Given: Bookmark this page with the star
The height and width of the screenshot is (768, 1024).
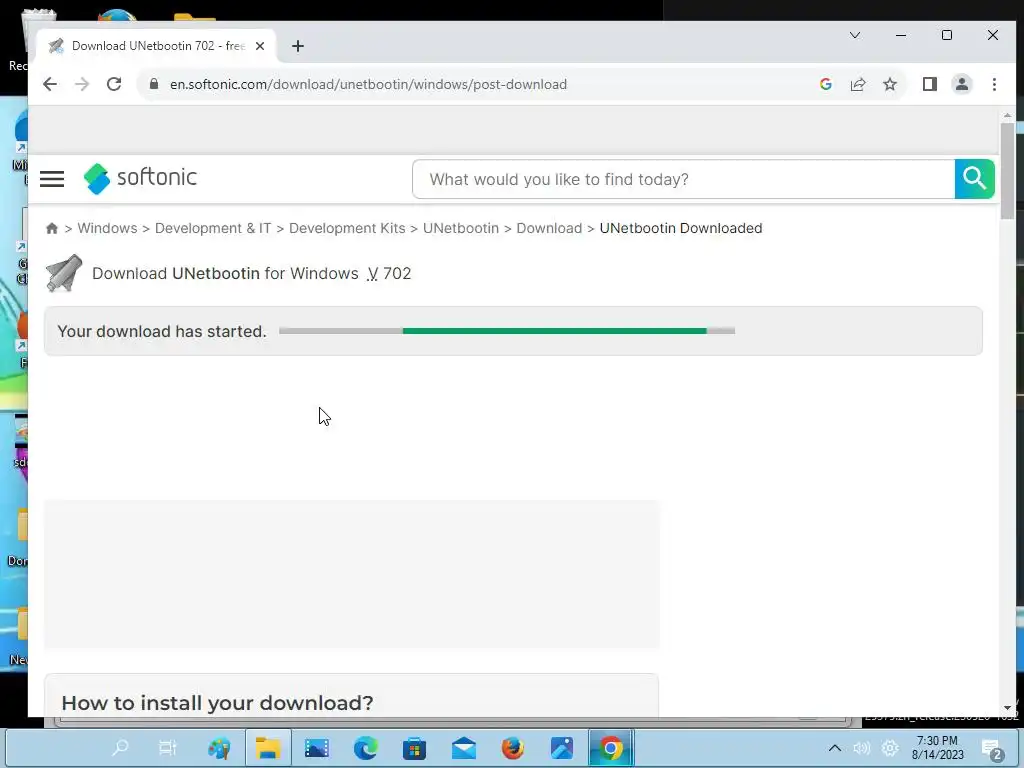Looking at the screenshot, I should click(x=889, y=84).
